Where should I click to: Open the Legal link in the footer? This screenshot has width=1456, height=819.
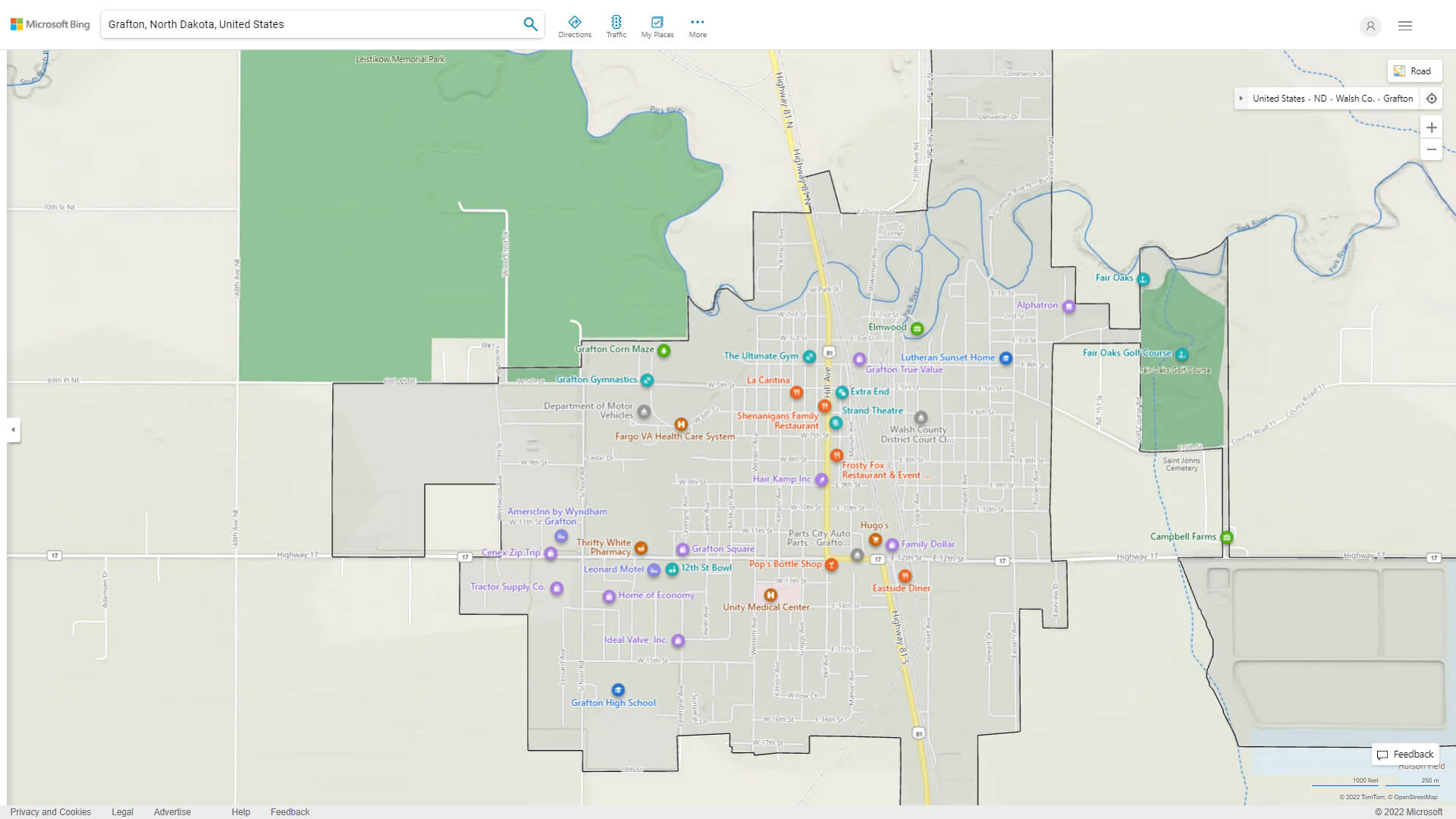(x=122, y=811)
